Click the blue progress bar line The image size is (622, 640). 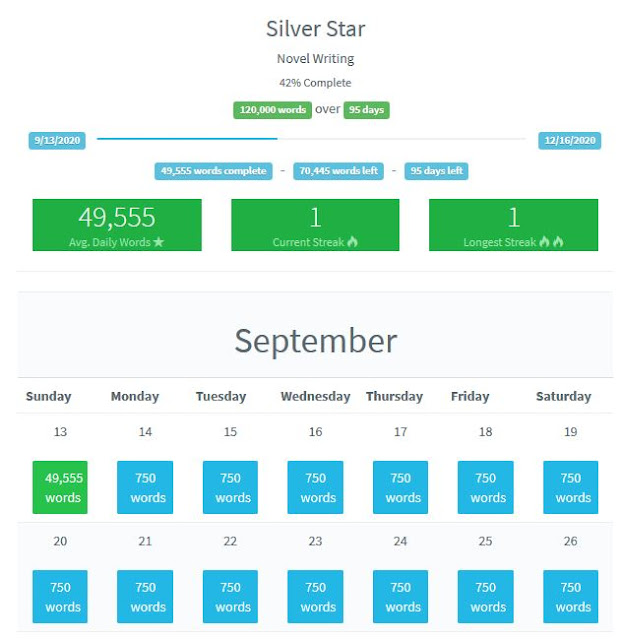187,139
